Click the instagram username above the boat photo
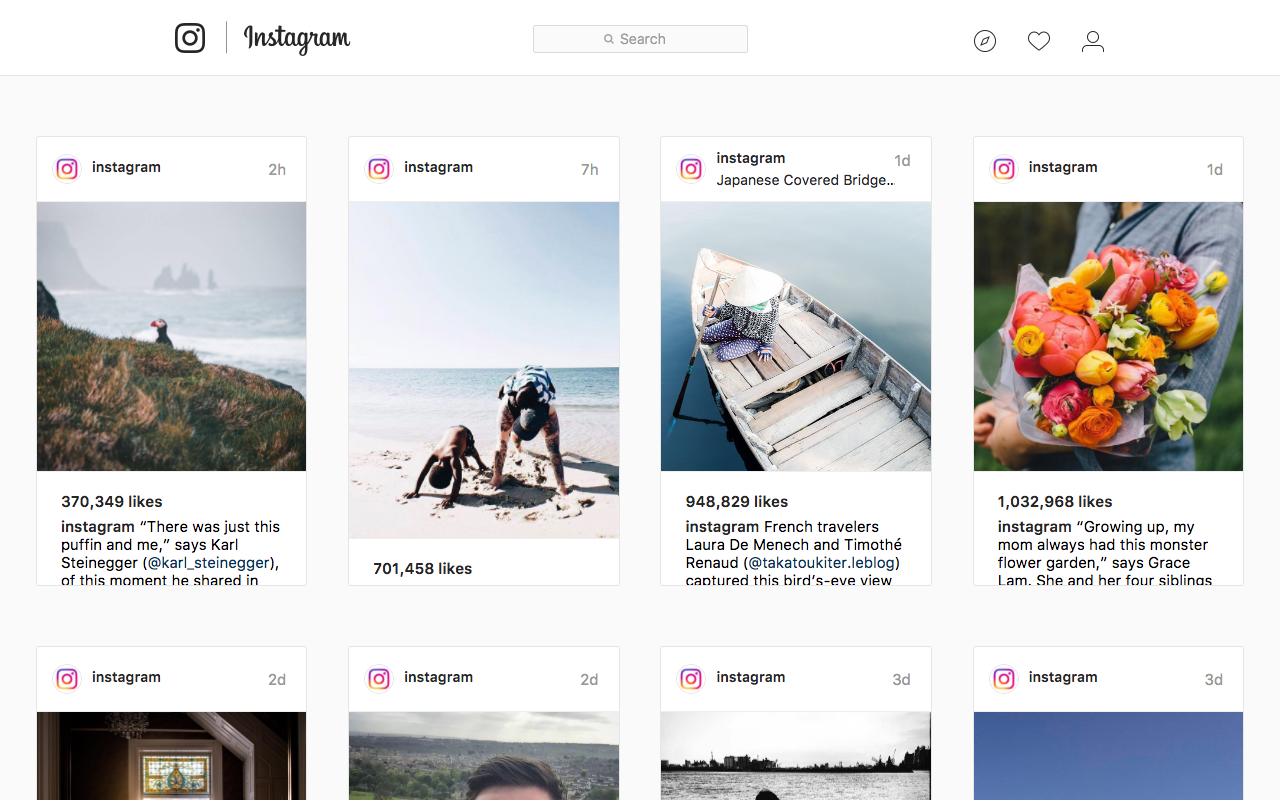This screenshot has height=800, width=1280. coord(751,158)
